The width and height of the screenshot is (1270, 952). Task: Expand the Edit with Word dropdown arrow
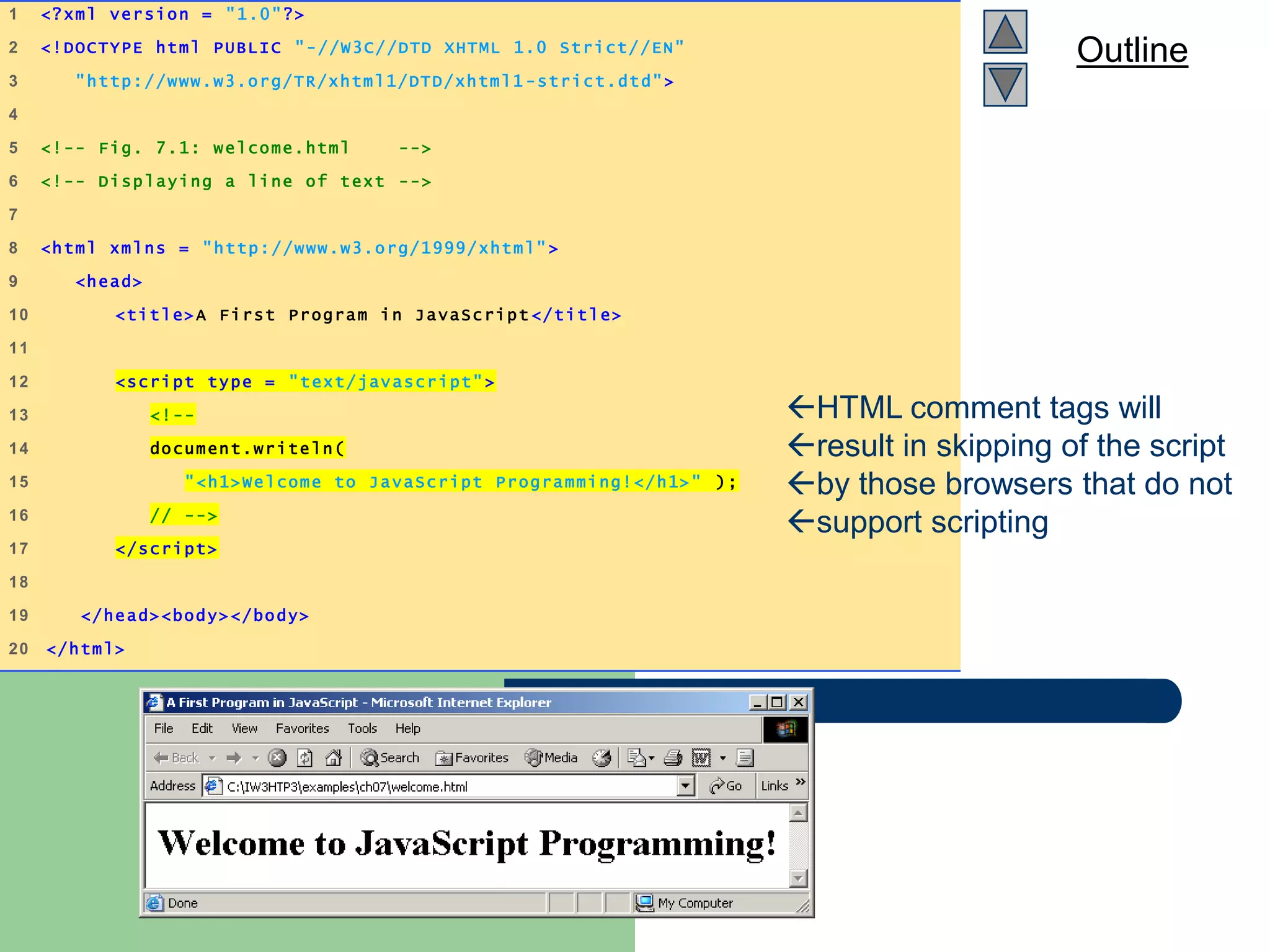coord(722,758)
